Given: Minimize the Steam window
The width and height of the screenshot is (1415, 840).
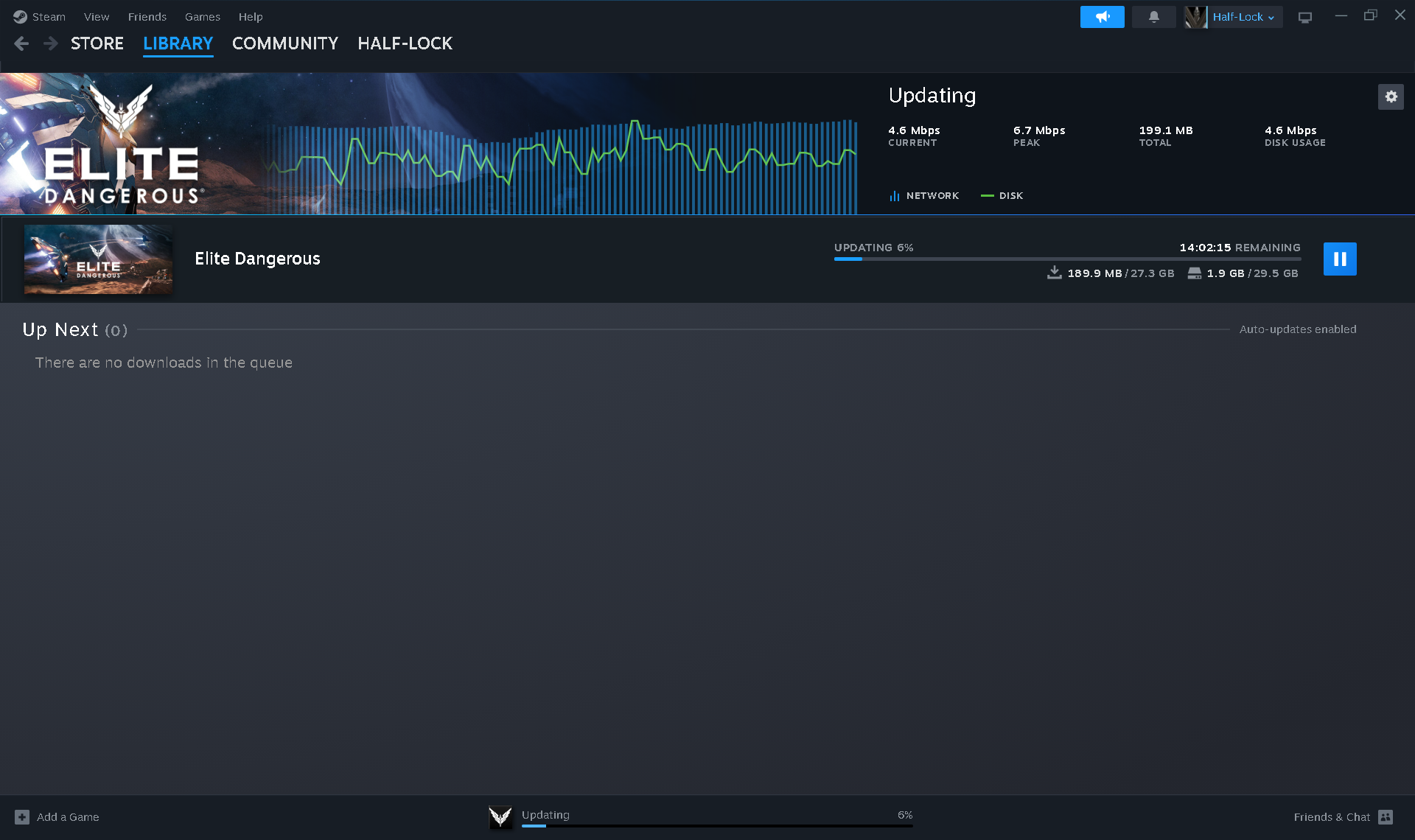Looking at the screenshot, I should point(1341,15).
